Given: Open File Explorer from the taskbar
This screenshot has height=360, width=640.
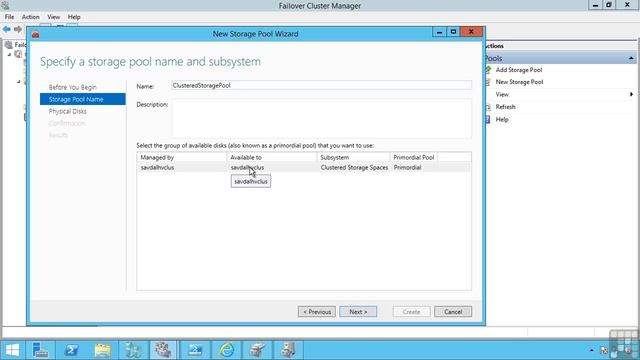Looking at the screenshot, I should (x=102, y=350).
